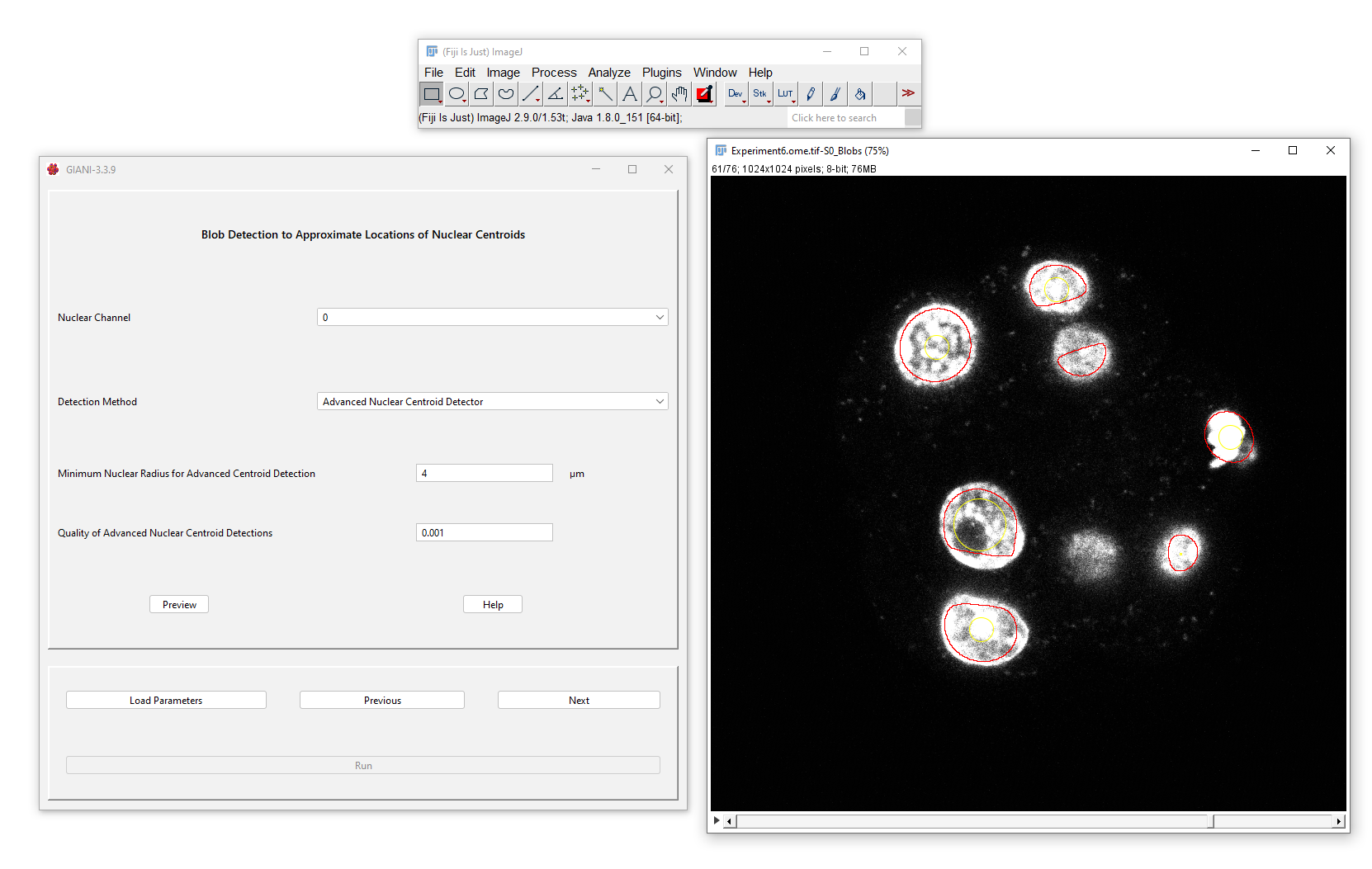Minimize the GIANI-3.3.9 window

point(596,169)
